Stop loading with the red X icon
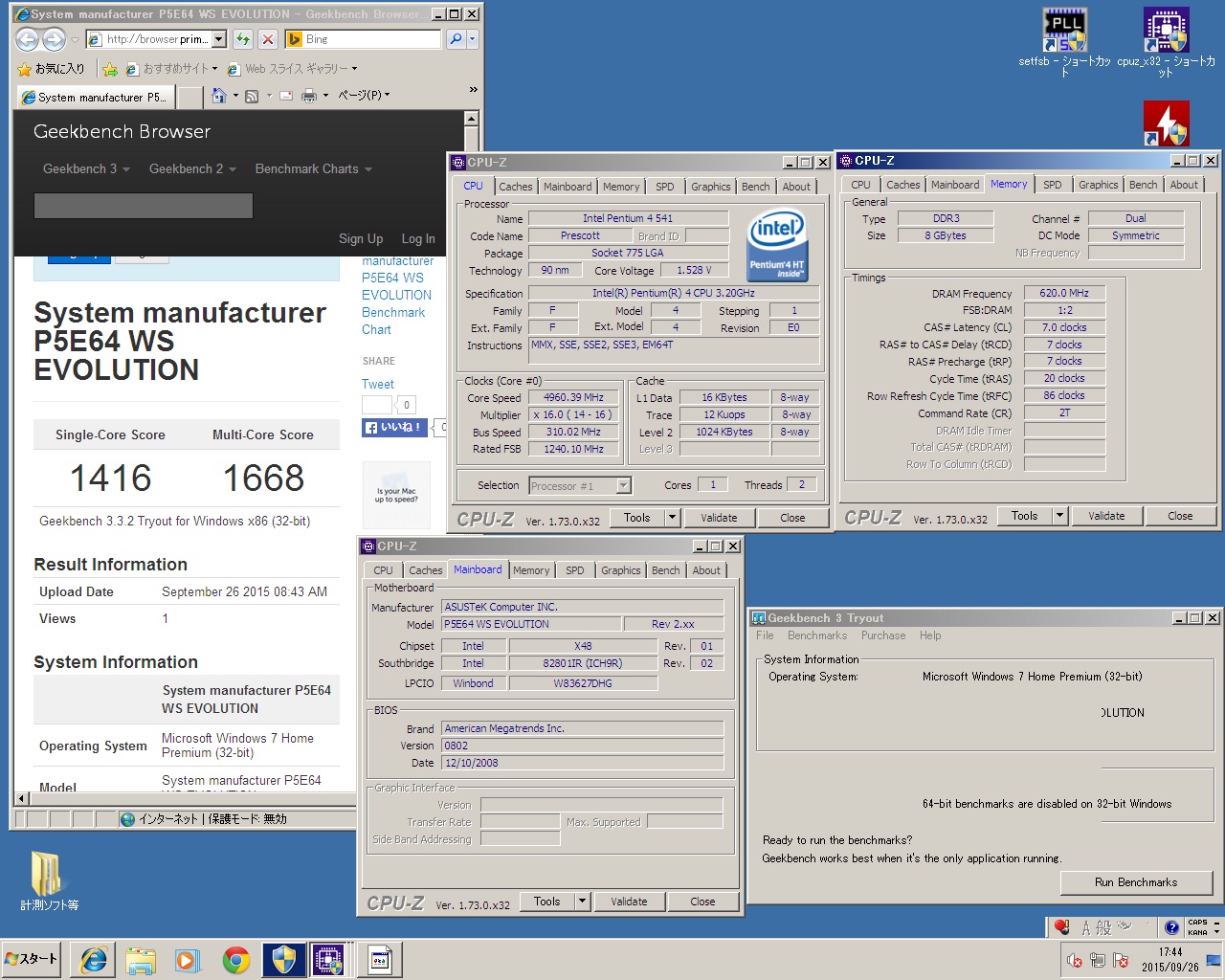 [268, 39]
